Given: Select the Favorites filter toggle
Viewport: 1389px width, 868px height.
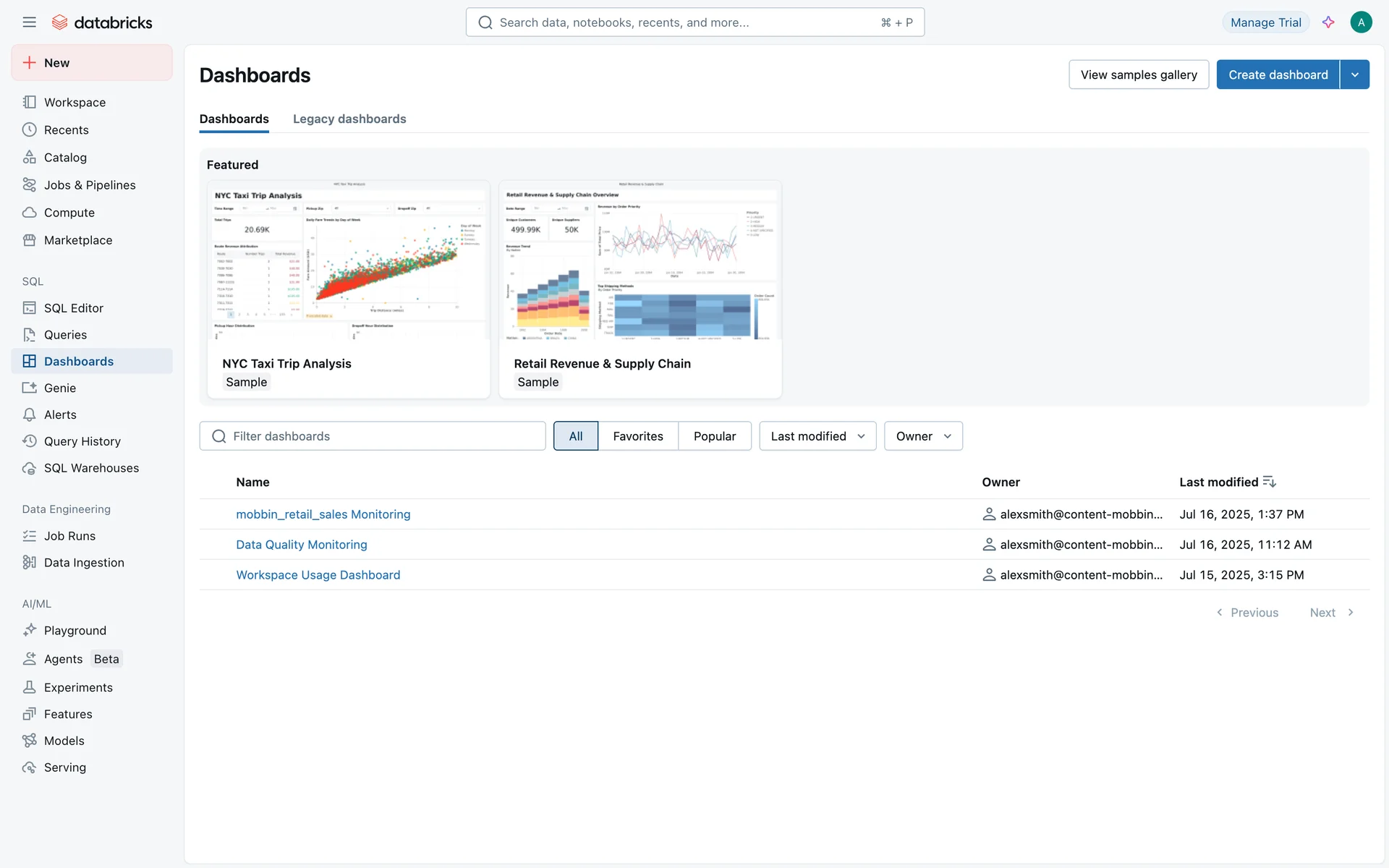Looking at the screenshot, I should 637,436.
